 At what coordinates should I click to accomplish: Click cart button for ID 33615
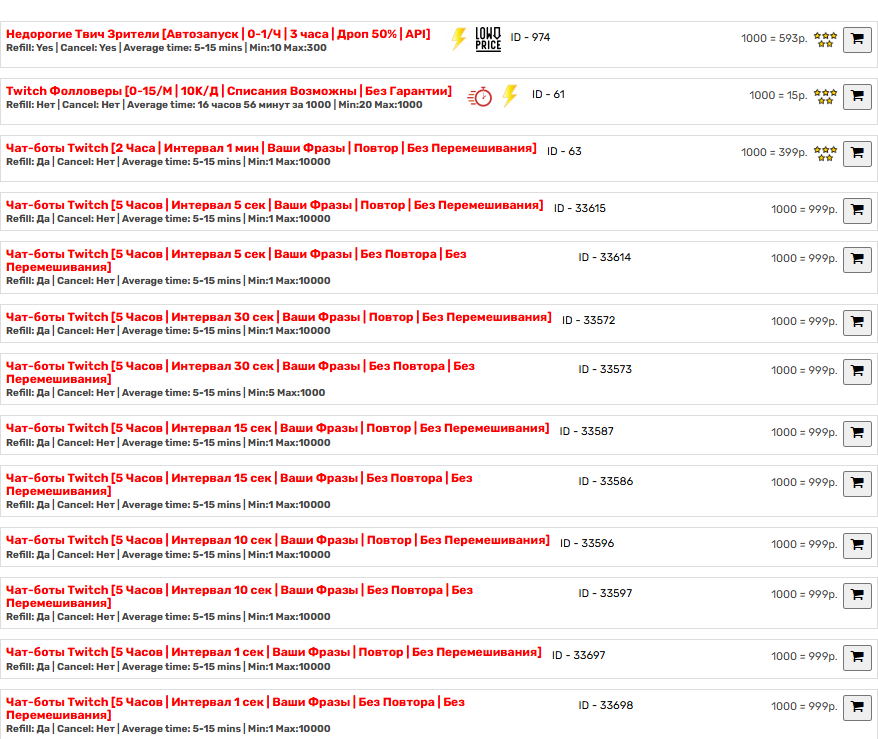[857, 211]
